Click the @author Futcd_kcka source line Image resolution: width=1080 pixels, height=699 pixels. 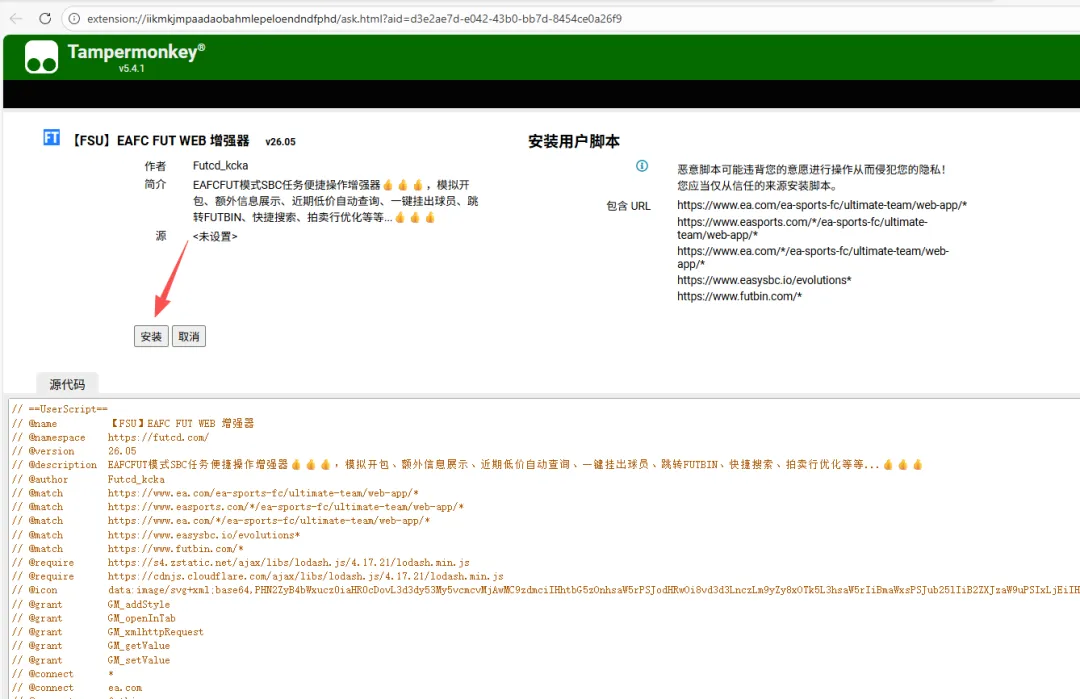coord(88,479)
